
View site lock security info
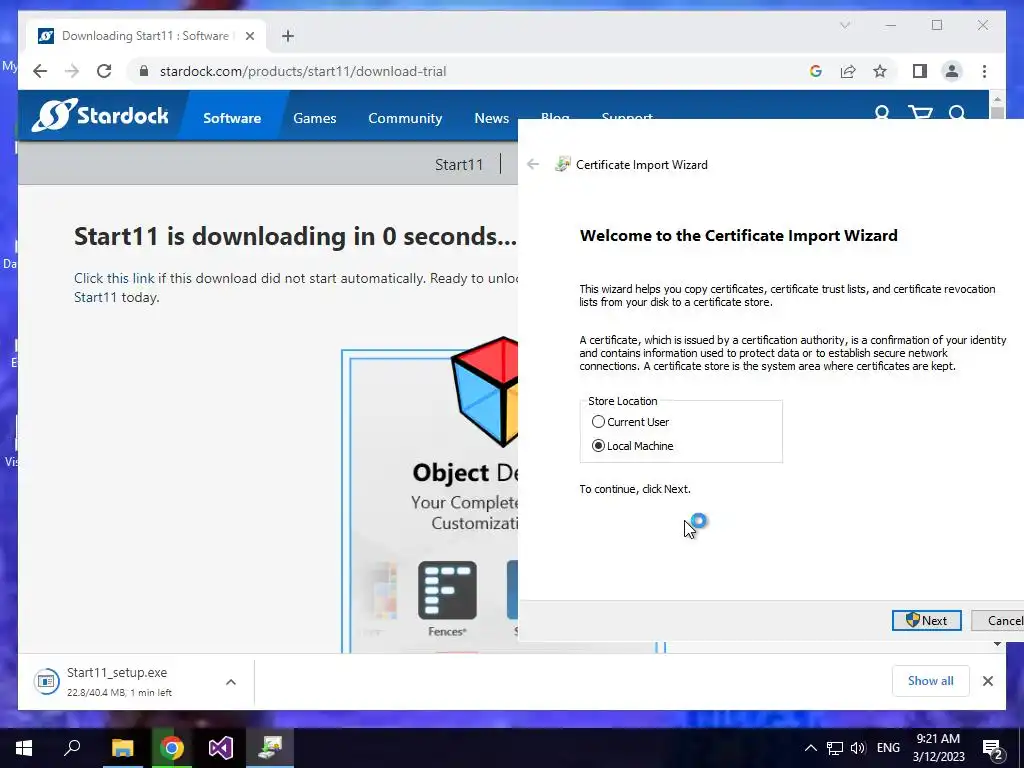144,71
